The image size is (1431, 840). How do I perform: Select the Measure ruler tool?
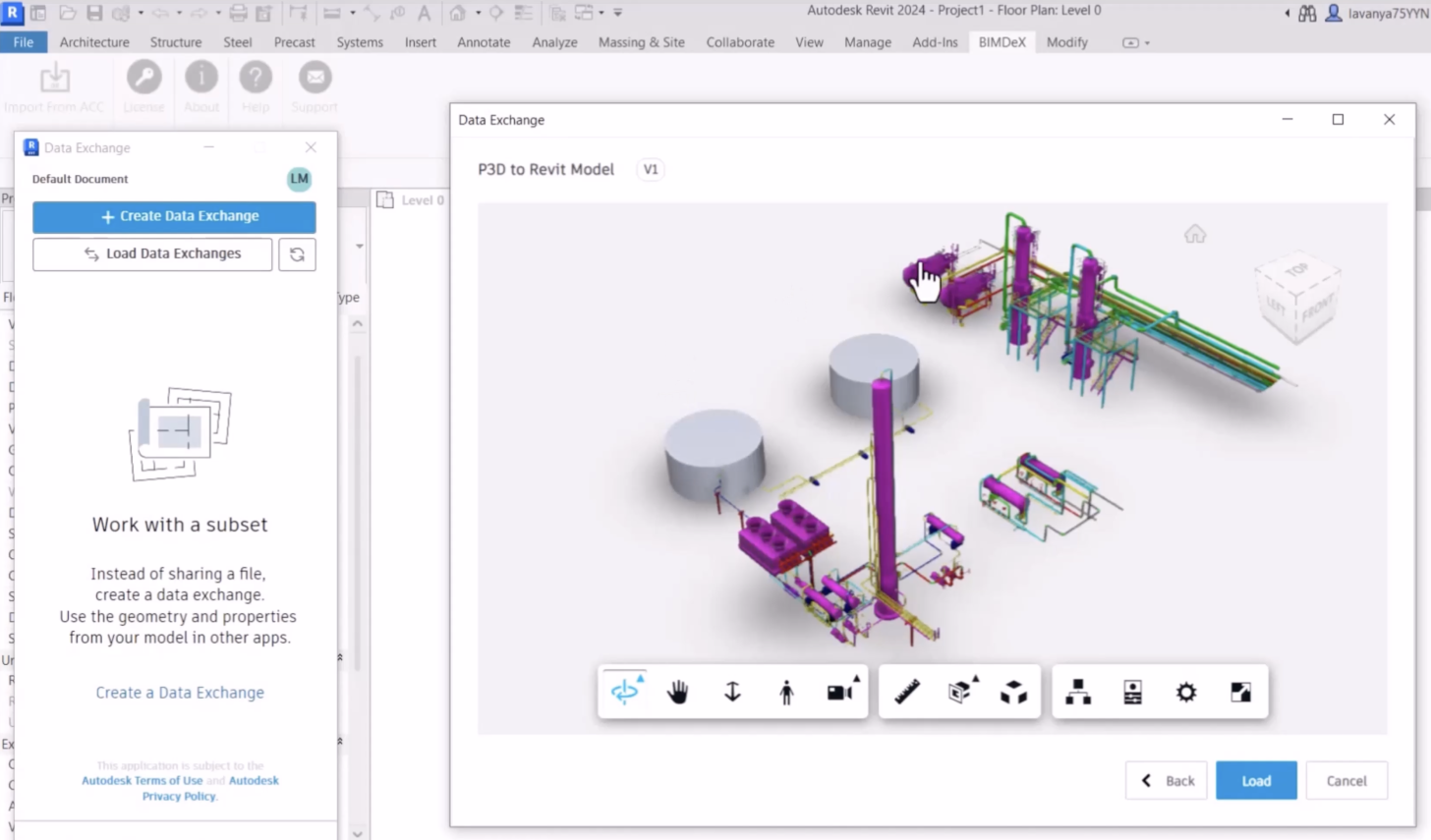(x=907, y=692)
